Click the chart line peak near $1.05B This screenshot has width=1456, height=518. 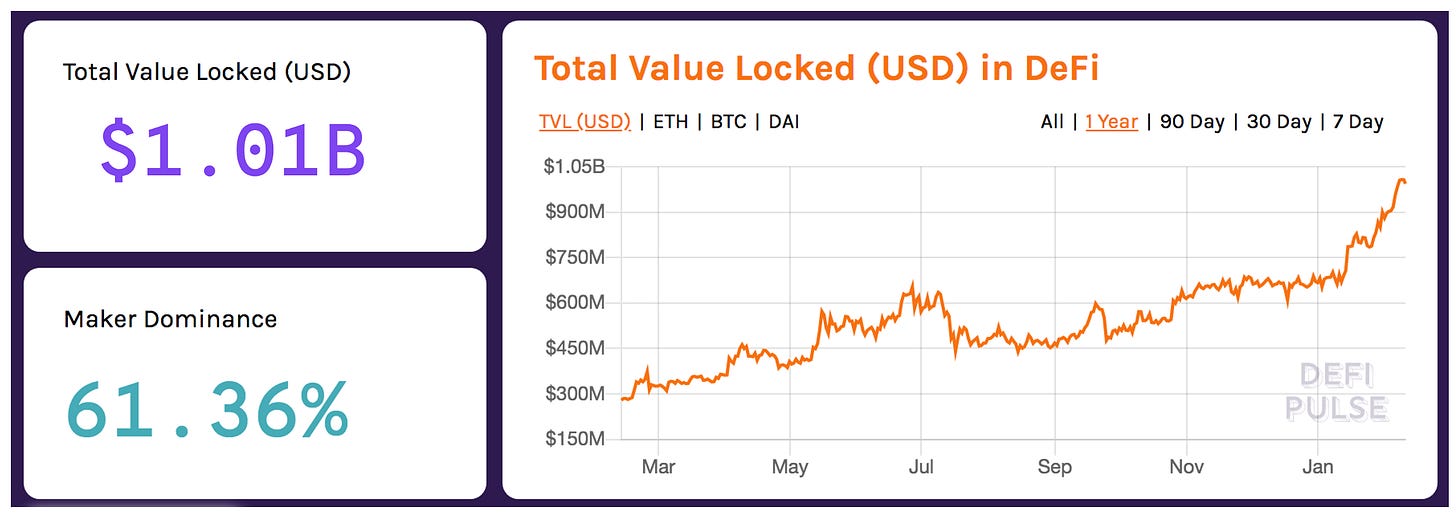click(x=1401, y=179)
